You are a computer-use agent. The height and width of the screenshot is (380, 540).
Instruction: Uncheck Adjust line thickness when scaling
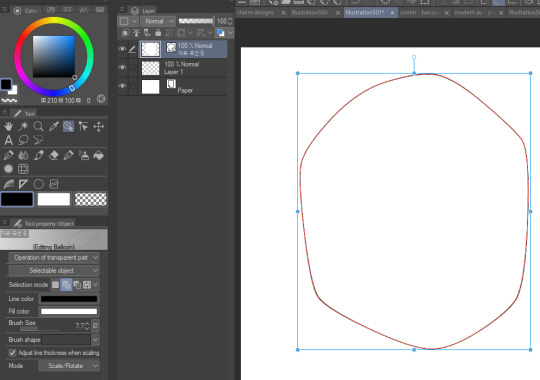click(12, 352)
